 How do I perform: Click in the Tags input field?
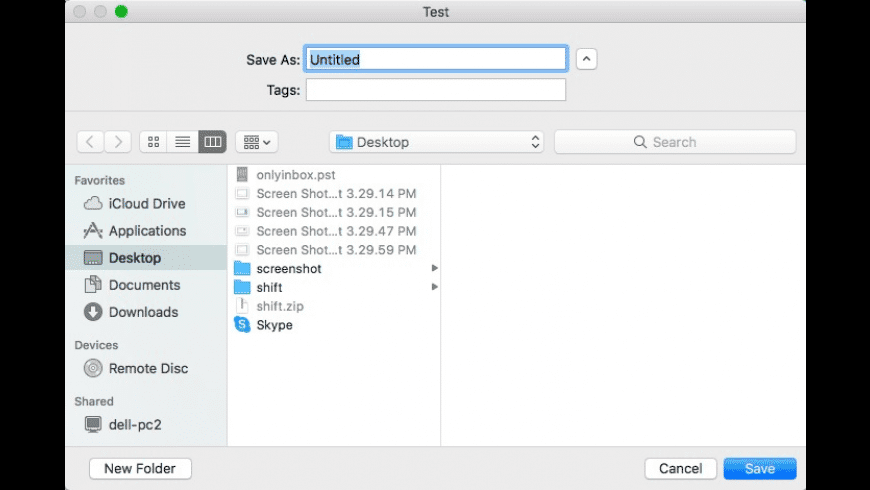pyautogui.click(x=436, y=90)
